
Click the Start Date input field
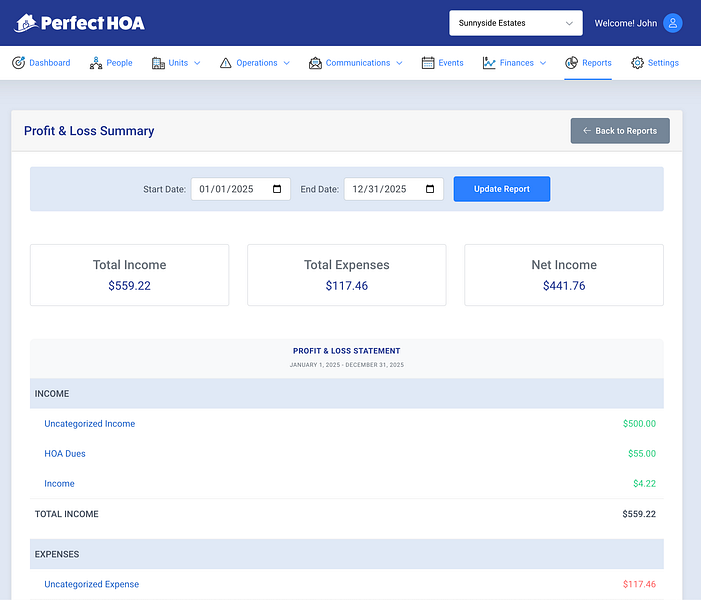[x=241, y=189]
